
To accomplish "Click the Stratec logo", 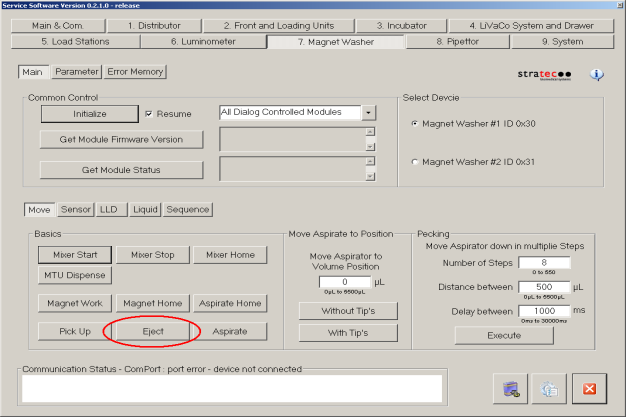I will [x=545, y=75].
